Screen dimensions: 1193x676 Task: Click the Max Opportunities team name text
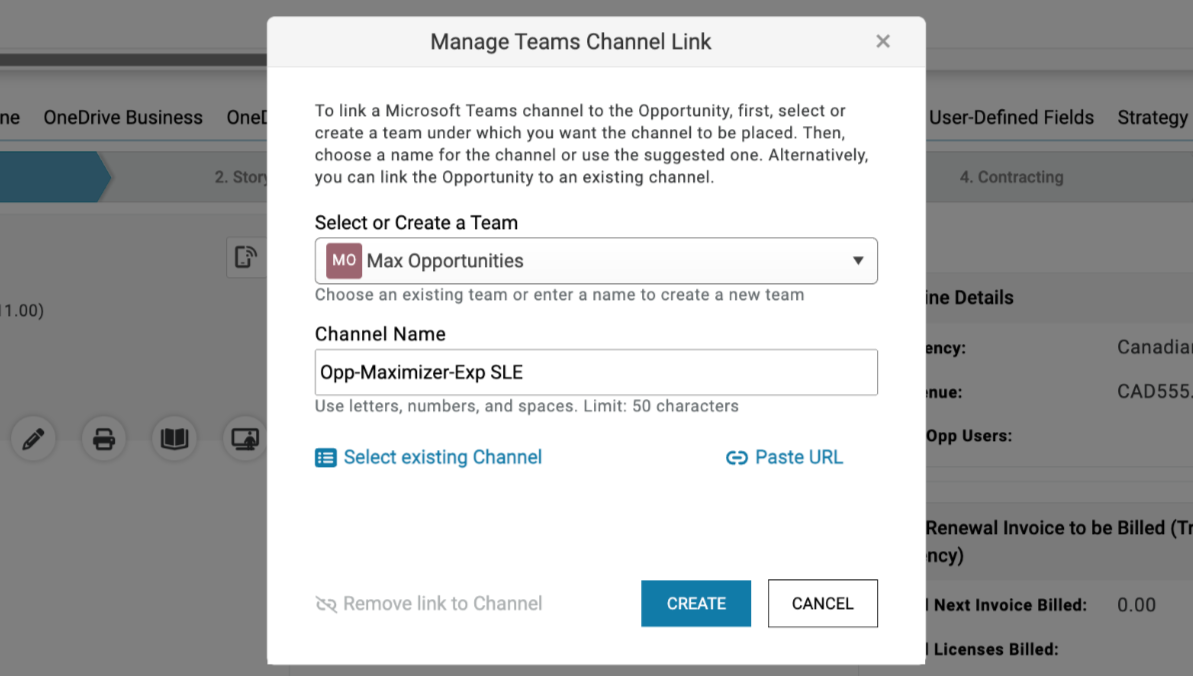click(445, 260)
